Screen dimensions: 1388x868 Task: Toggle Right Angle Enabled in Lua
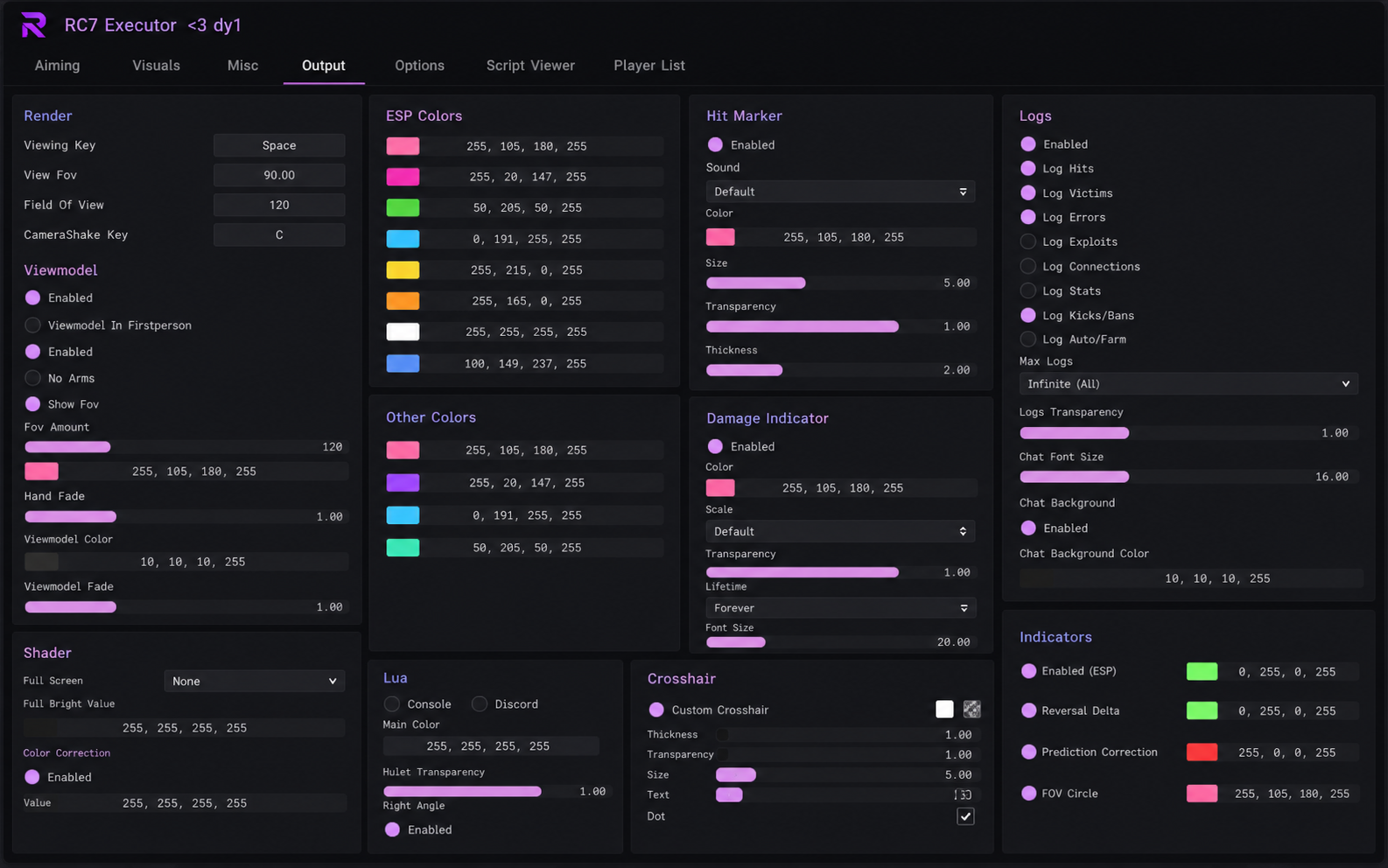point(392,829)
